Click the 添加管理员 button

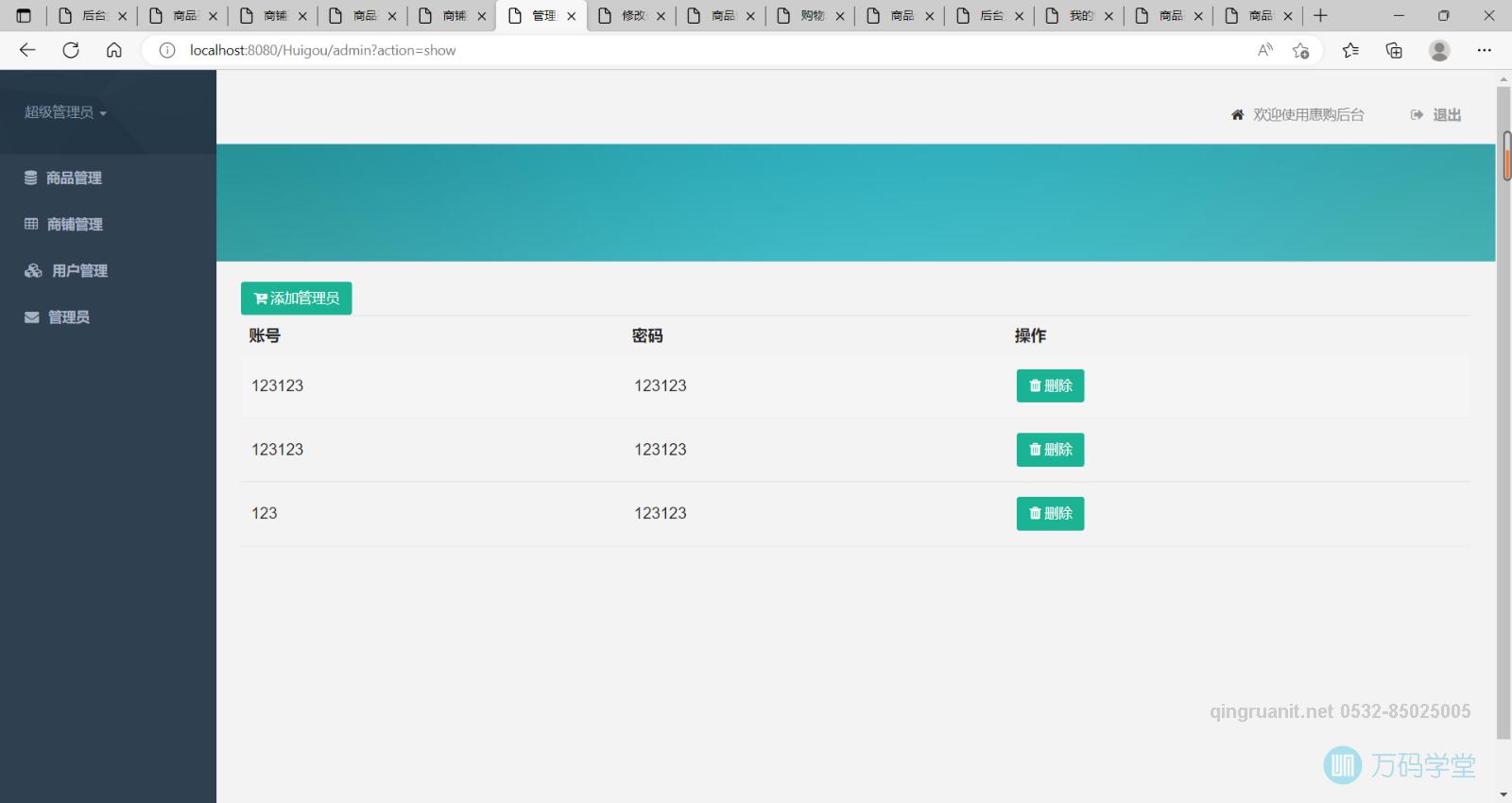(296, 299)
